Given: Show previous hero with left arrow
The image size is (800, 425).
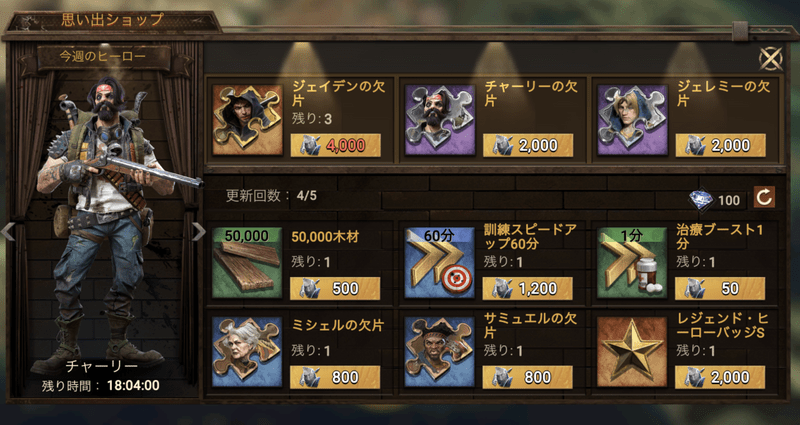Looking at the screenshot, I should pos(7,232).
